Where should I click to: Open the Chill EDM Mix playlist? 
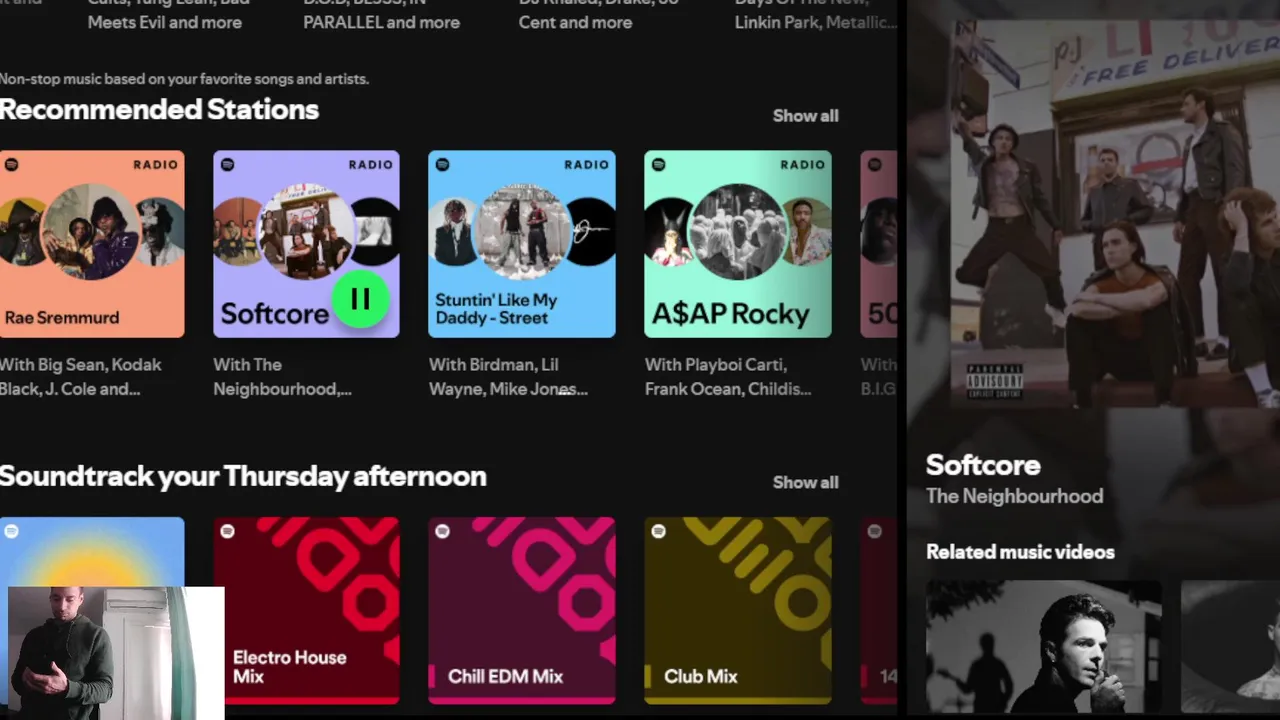(x=522, y=610)
